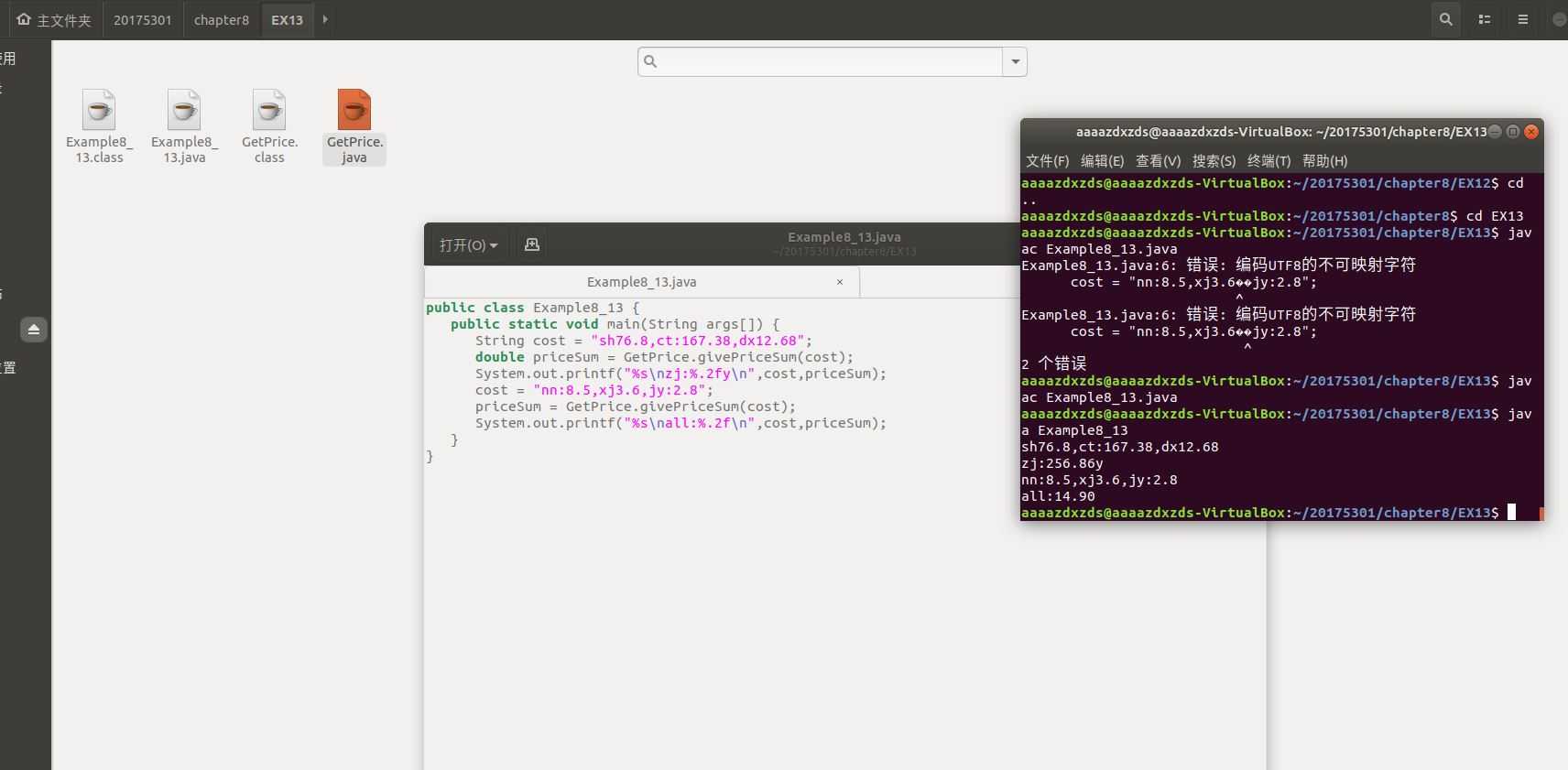Open the Example8_13.class file icon

pos(99,111)
